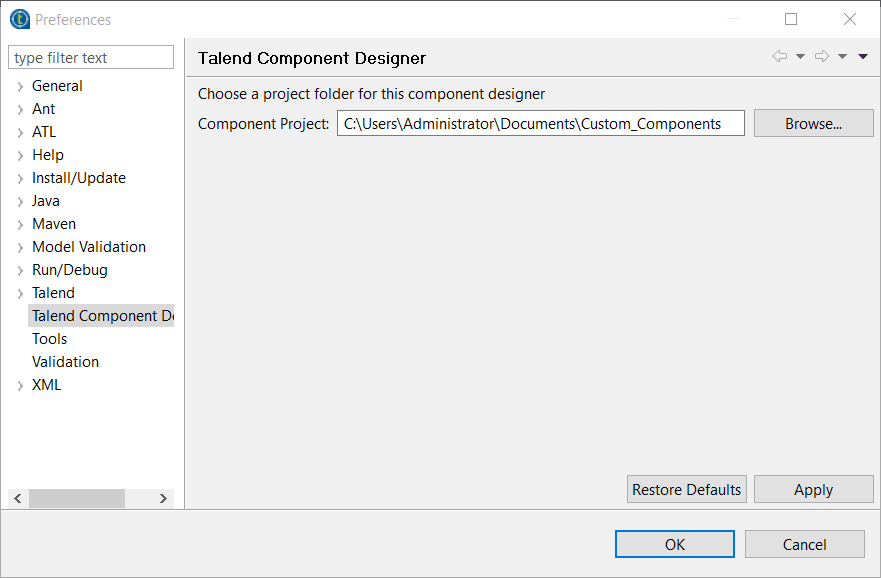Select the Validation preference page
This screenshot has height=578, width=881.
[x=65, y=362]
